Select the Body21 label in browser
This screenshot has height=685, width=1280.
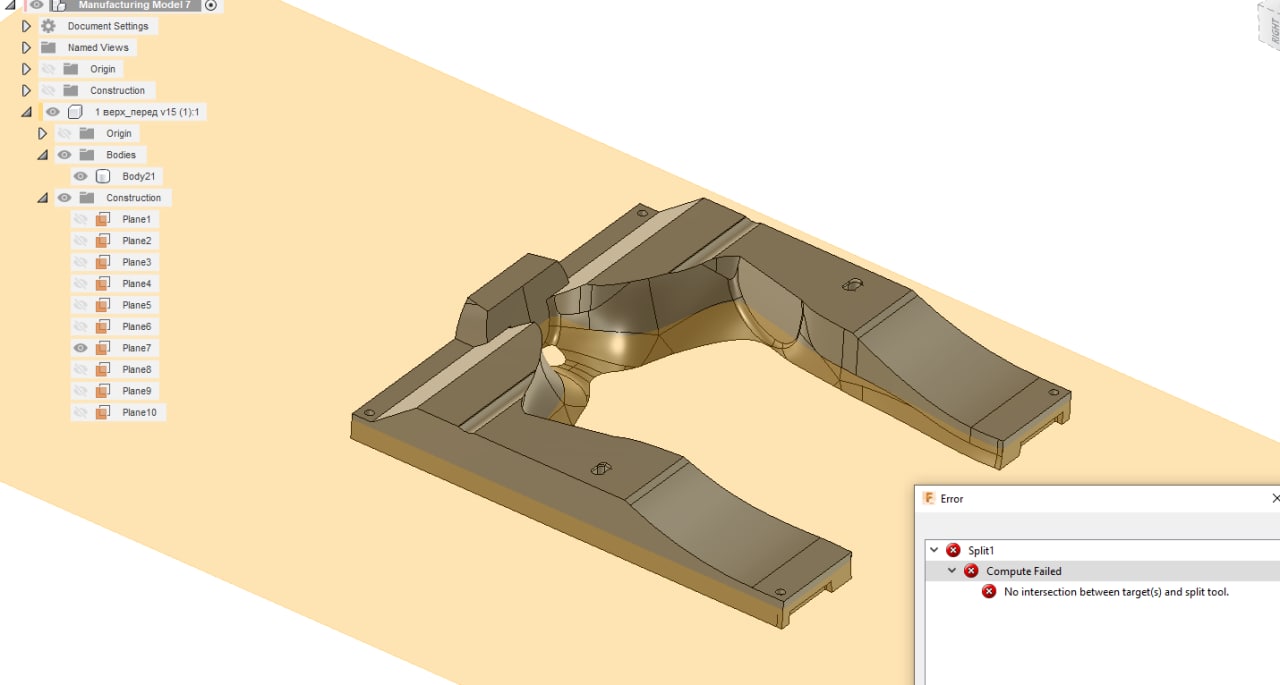[139, 176]
